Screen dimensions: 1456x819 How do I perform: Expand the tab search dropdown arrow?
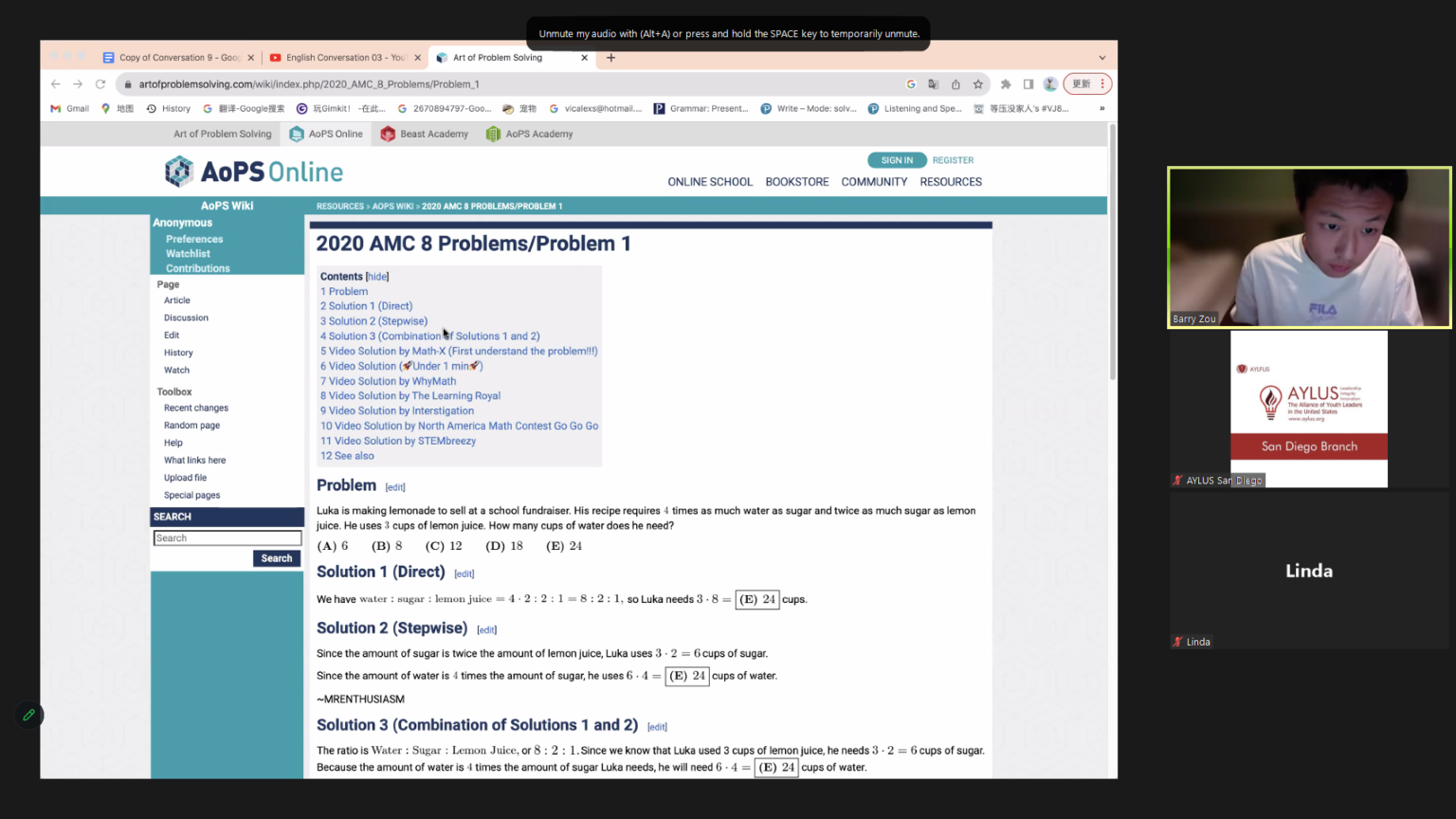[1101, 58]
